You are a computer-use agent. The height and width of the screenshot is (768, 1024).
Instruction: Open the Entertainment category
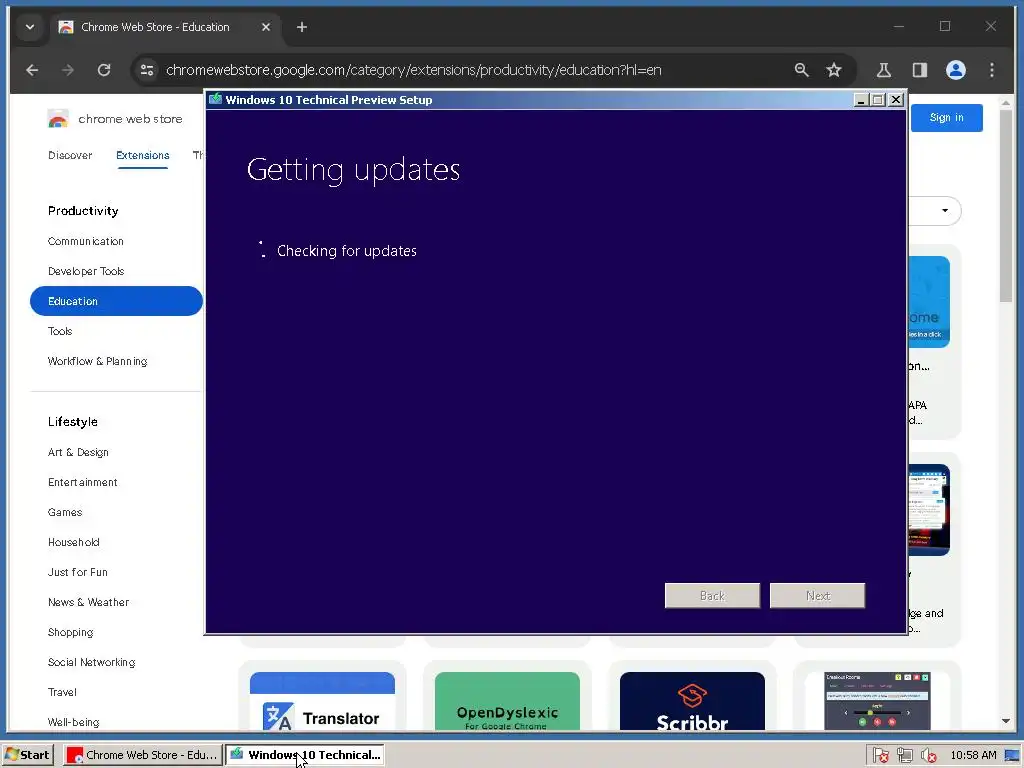coord(82,482)
